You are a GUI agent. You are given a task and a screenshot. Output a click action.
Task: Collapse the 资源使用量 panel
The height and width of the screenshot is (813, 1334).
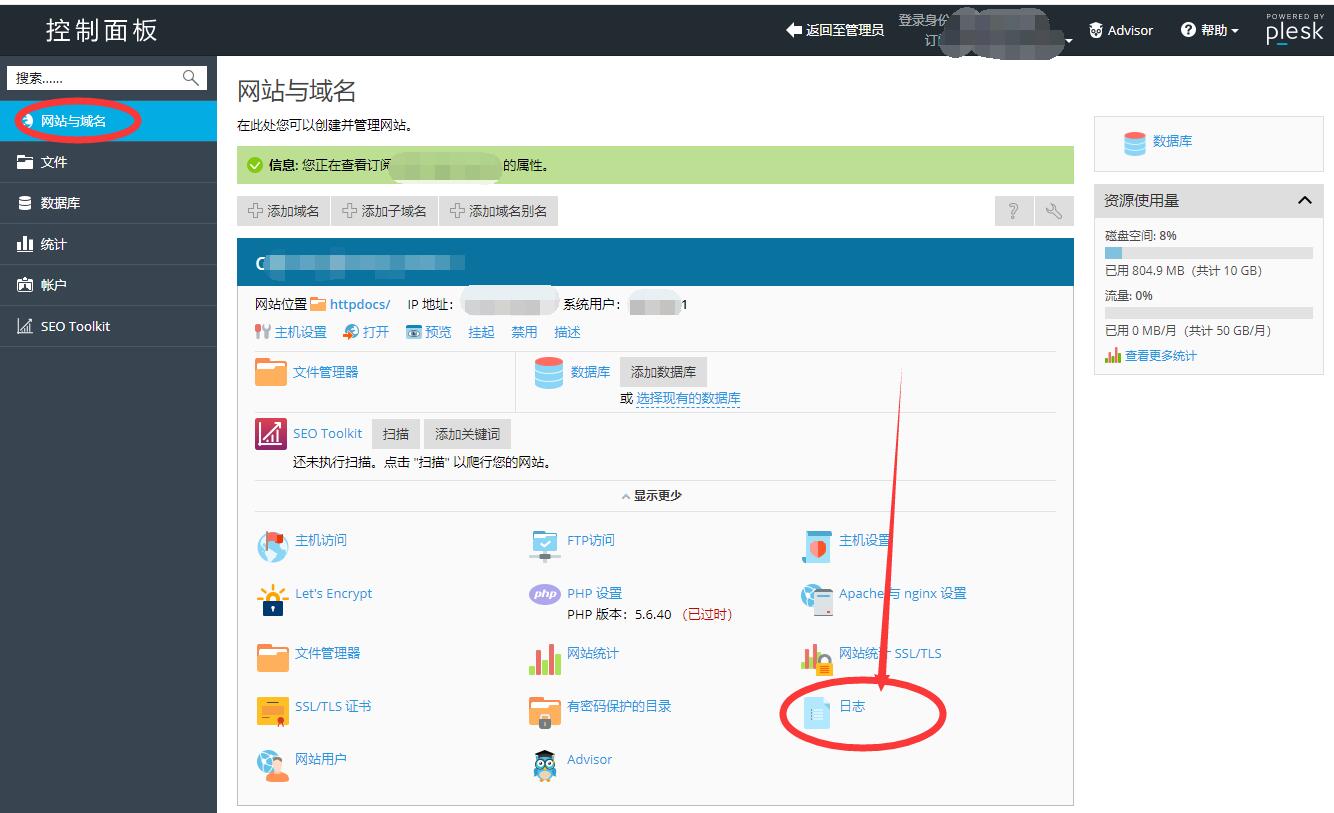tap(1304, 200)
